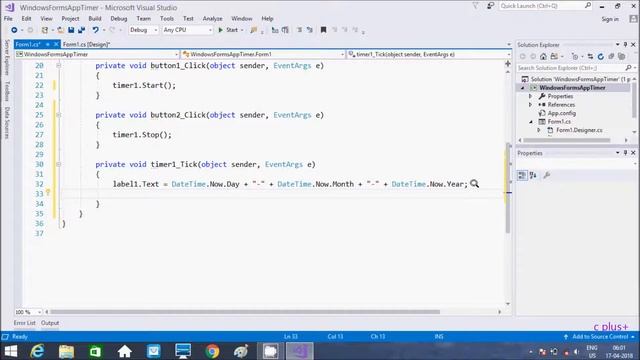640x360 pixels.
Task: Click the Open File toolbar icon
Action: [x=60, y=30]
